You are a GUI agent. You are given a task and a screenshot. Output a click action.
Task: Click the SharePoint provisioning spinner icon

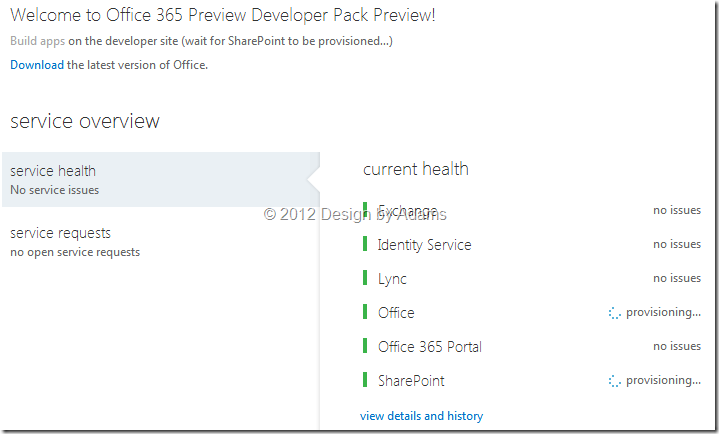pos(614,381)
